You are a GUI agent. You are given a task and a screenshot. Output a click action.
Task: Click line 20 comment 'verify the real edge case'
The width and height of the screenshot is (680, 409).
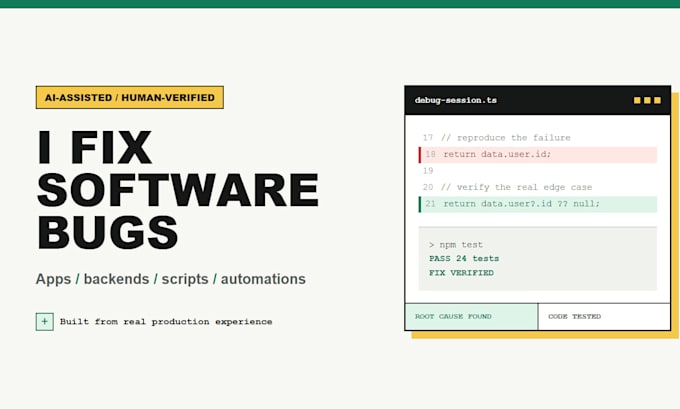point(517,187)
